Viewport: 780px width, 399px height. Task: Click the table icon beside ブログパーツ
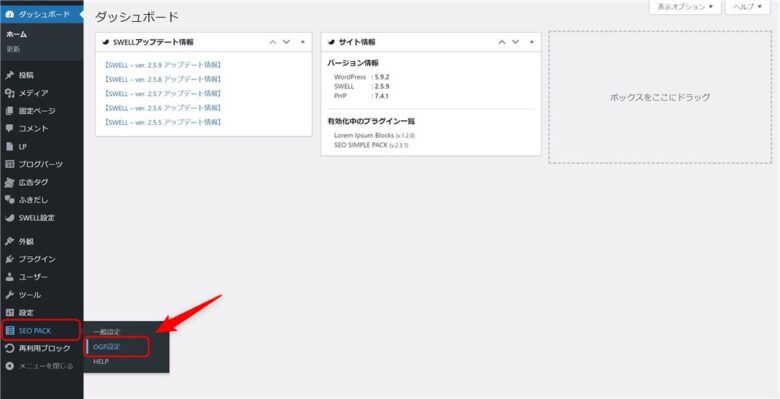click(9, 164)
